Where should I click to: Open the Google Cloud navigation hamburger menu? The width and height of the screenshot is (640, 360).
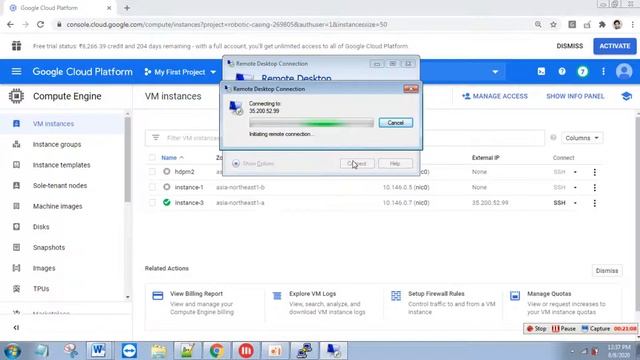tap(16, 72)
